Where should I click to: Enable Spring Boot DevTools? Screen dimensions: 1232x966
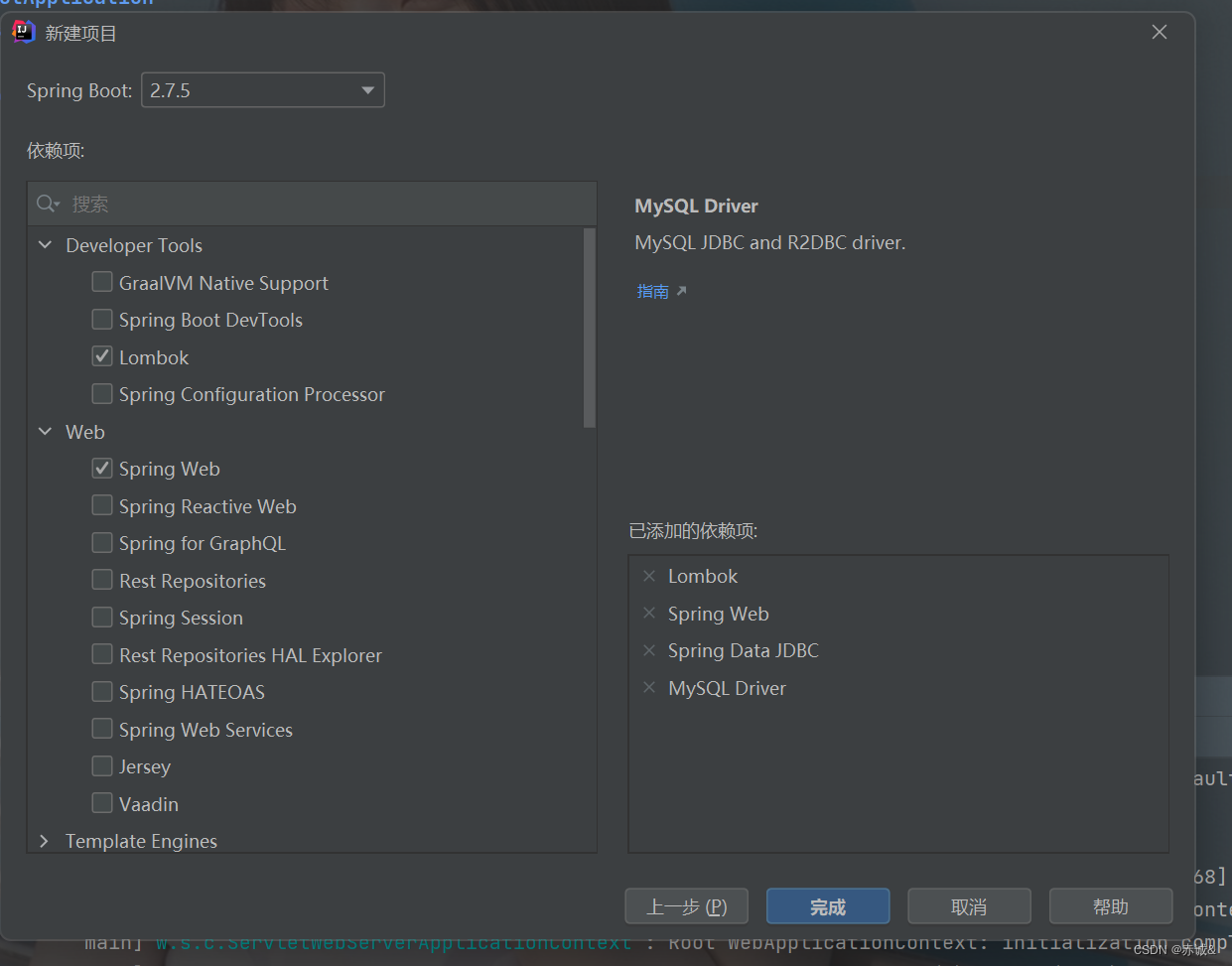pyautogui.click(x=101, y=319)
